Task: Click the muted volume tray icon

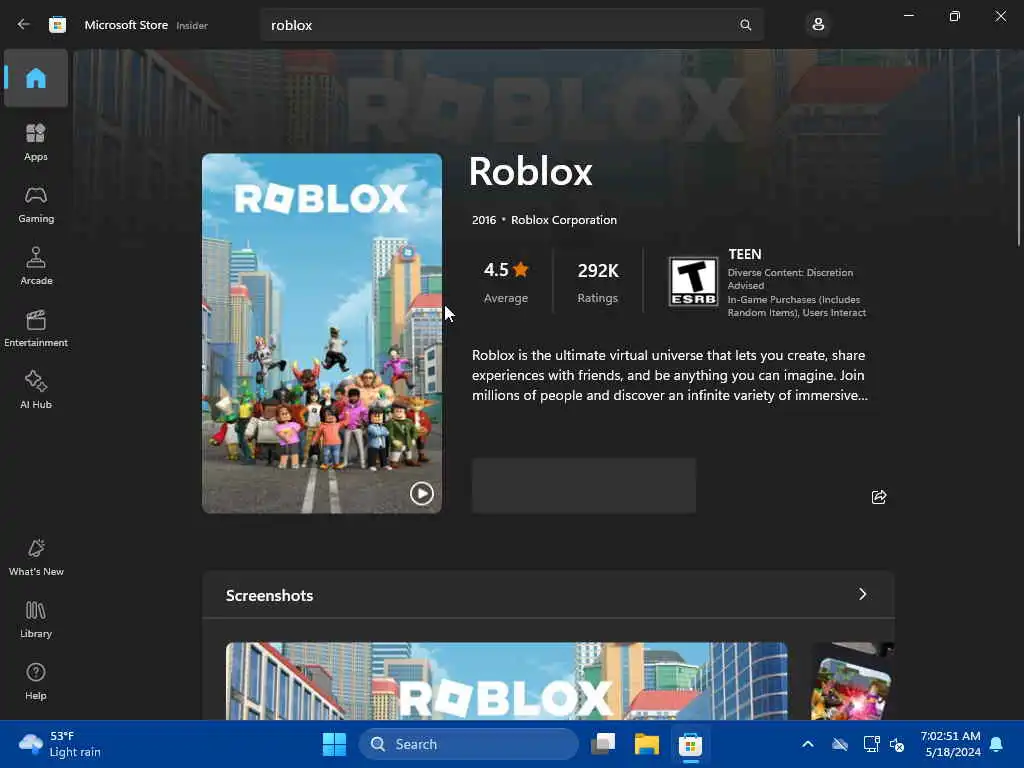Action: tap(897, 744)
